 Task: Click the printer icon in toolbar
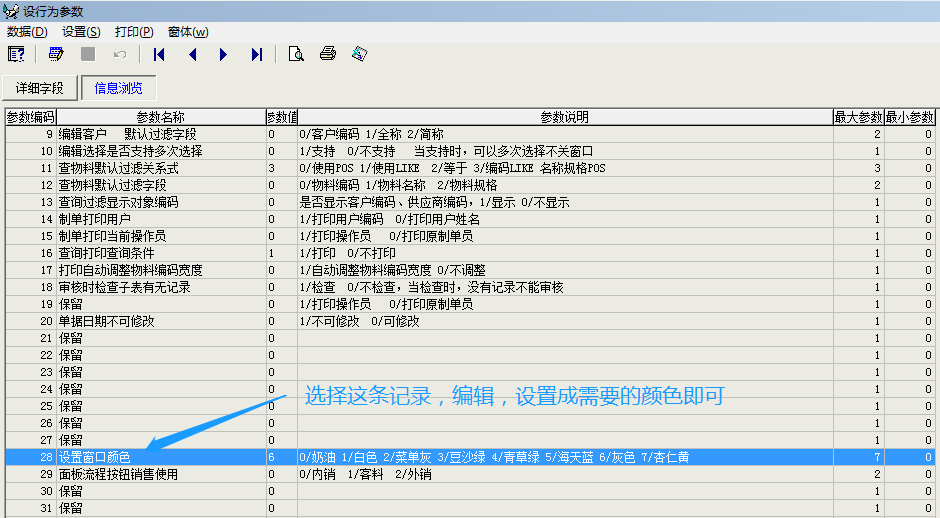click(x=327, y=54)
